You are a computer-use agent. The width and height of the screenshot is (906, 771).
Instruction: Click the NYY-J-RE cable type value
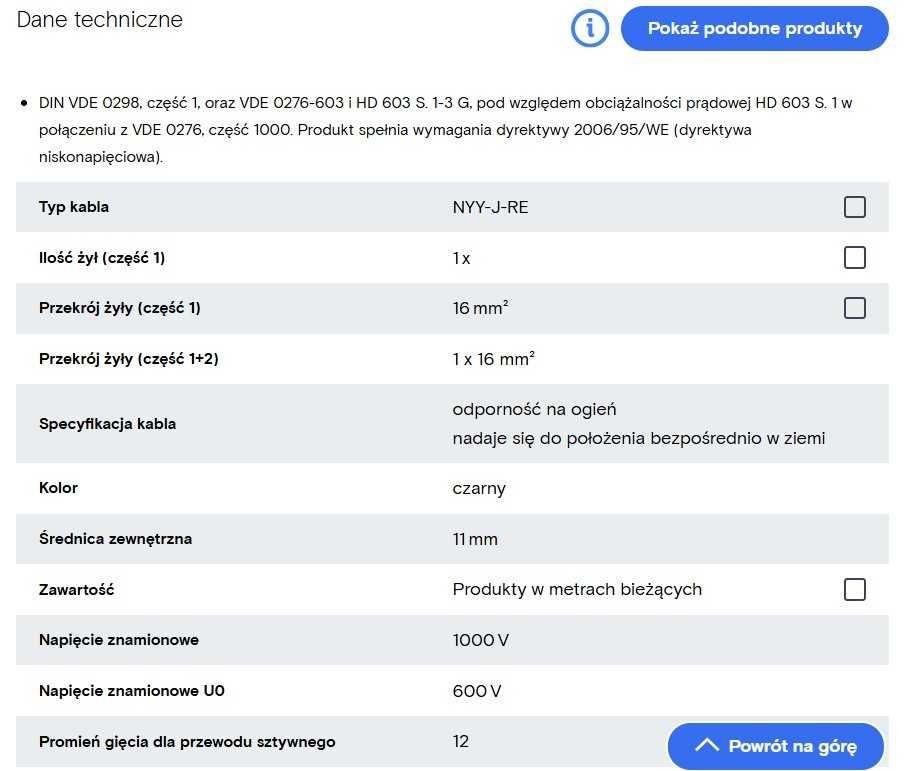point(490,207)
